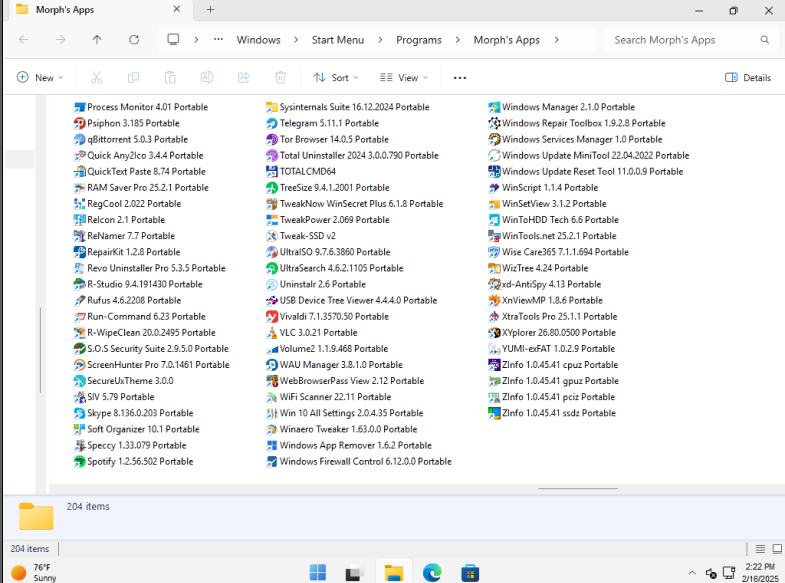Click the weather widget showing 76°F Sunny
Image resolution: width=785 pixels, height=583 pixels.
point(34,572)
